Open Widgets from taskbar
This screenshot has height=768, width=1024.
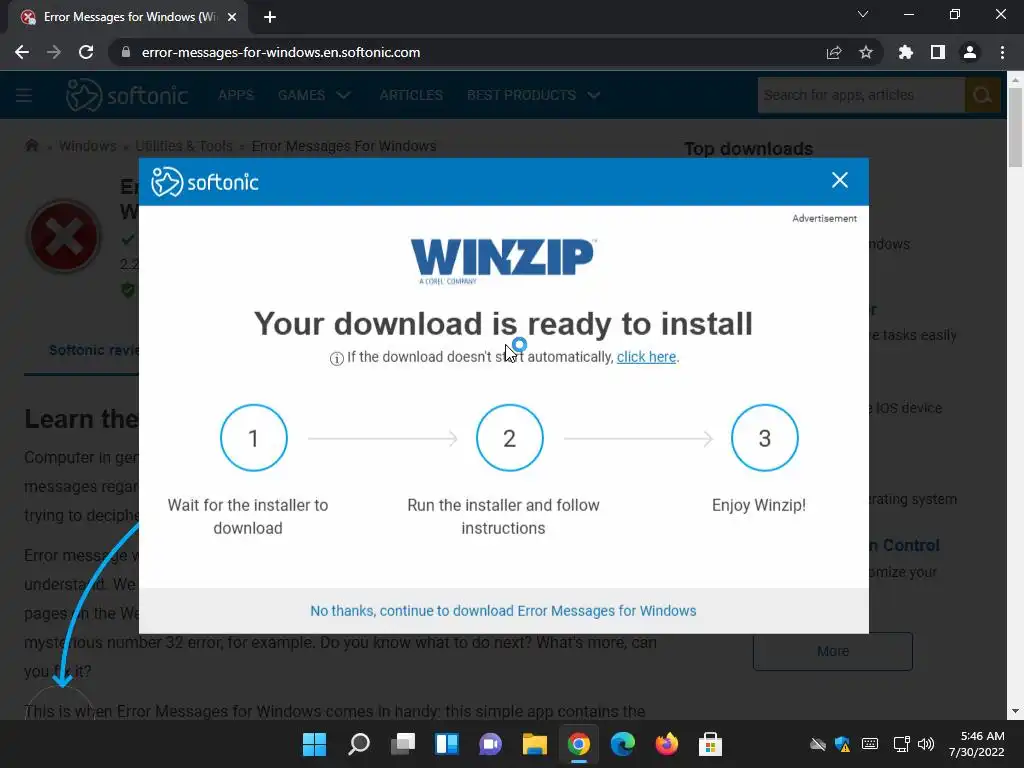(447, 744)
